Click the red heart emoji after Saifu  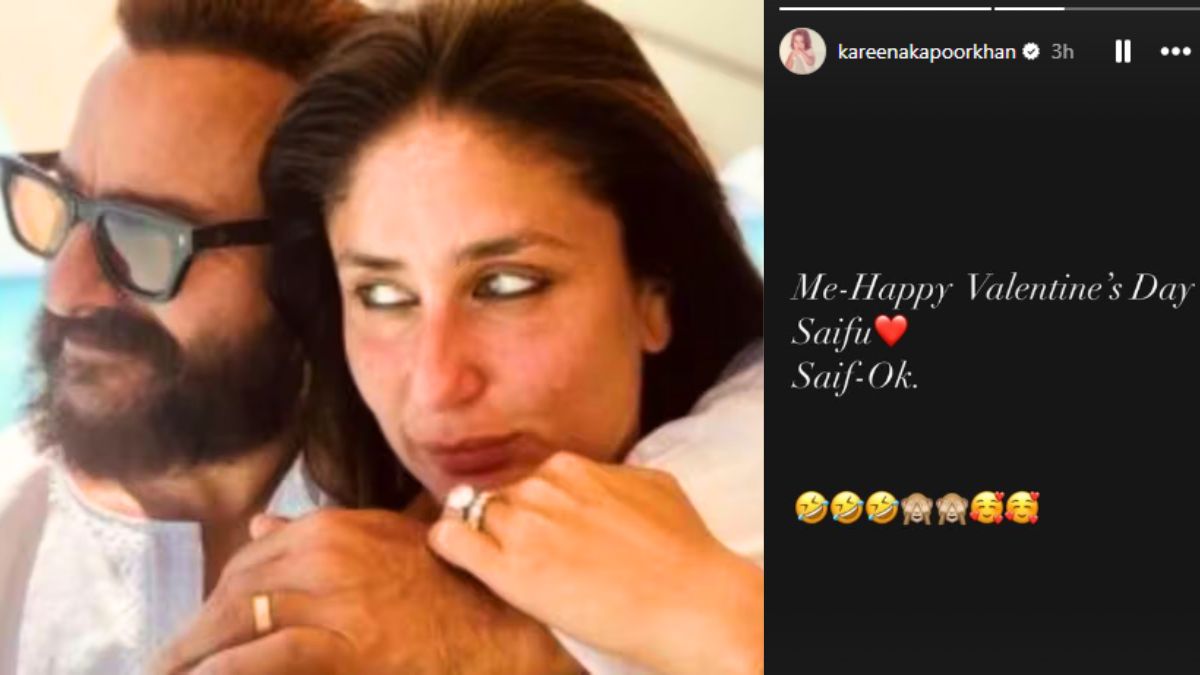[x=890, y=331]
